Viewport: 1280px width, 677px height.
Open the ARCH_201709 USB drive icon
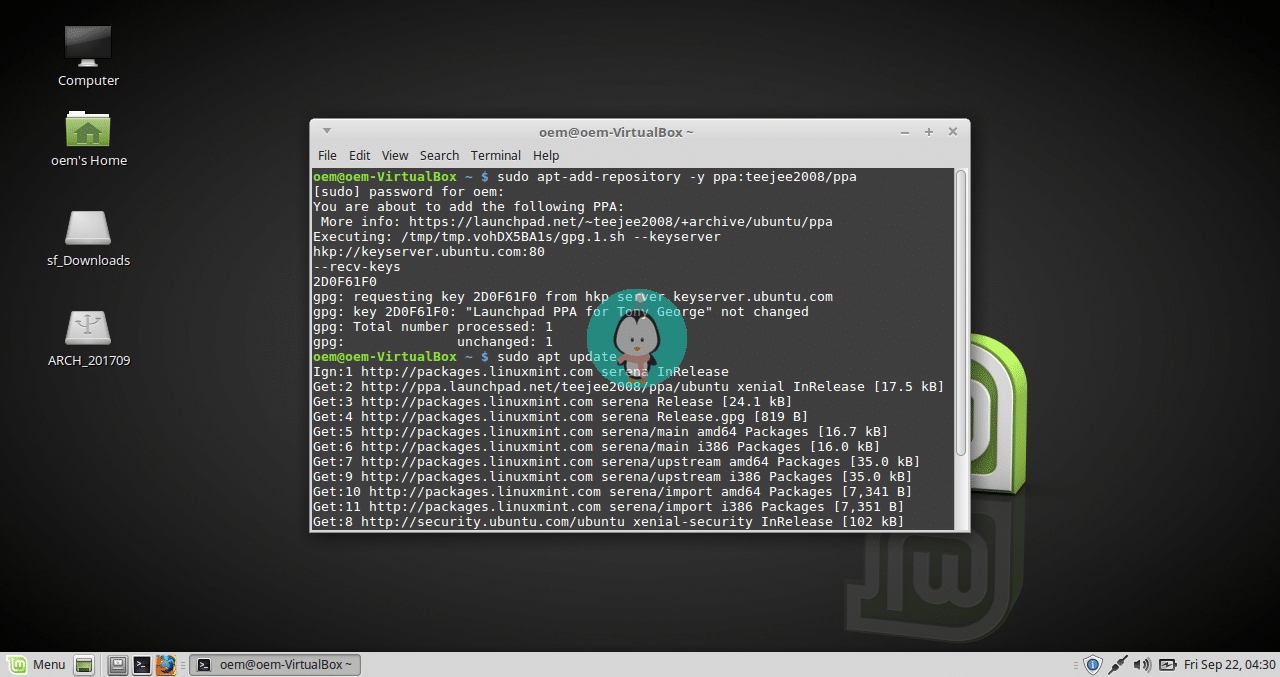click(x=88, y=328)
